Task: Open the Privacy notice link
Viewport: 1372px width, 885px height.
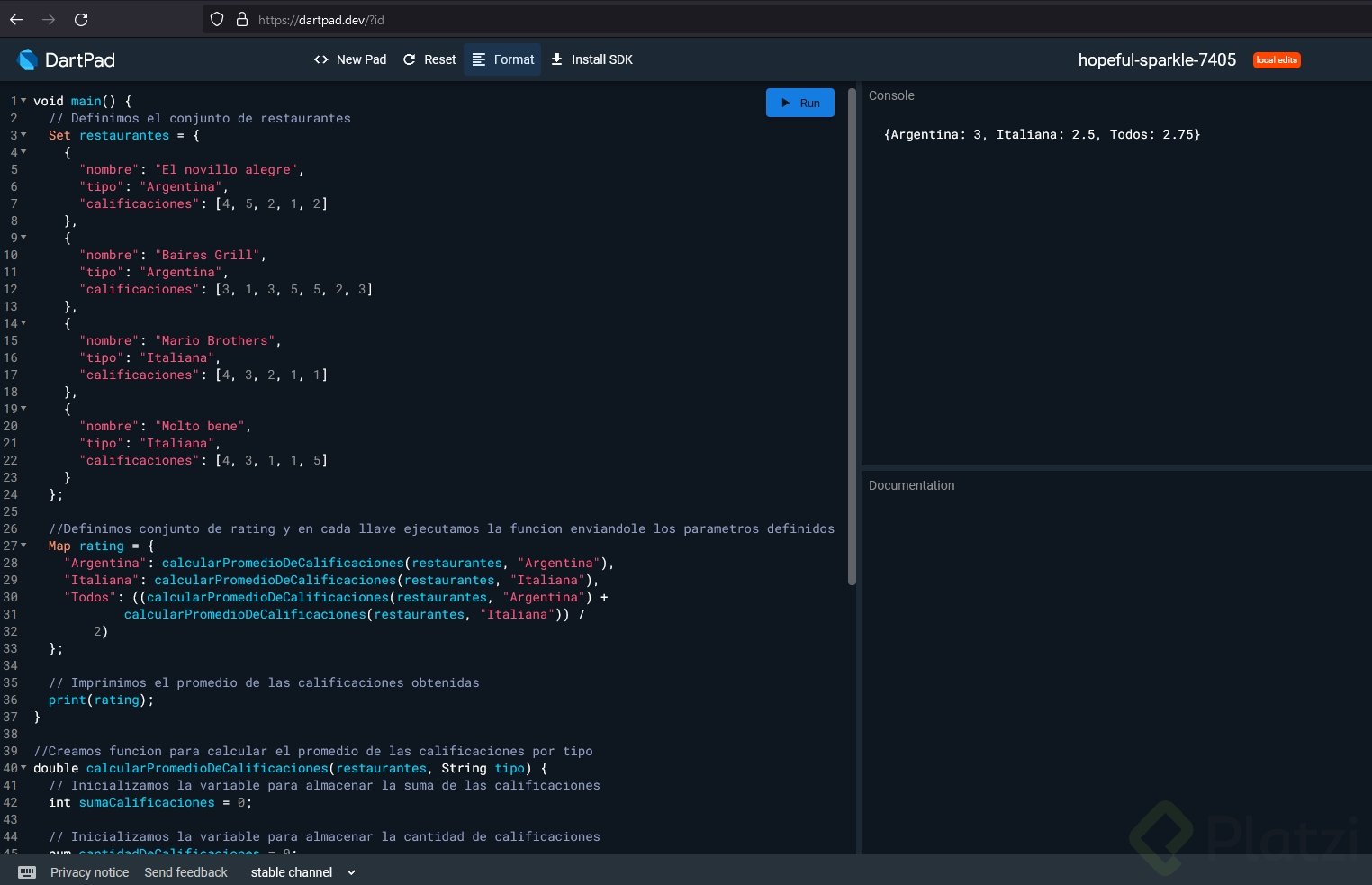Action: coord(89,872)
